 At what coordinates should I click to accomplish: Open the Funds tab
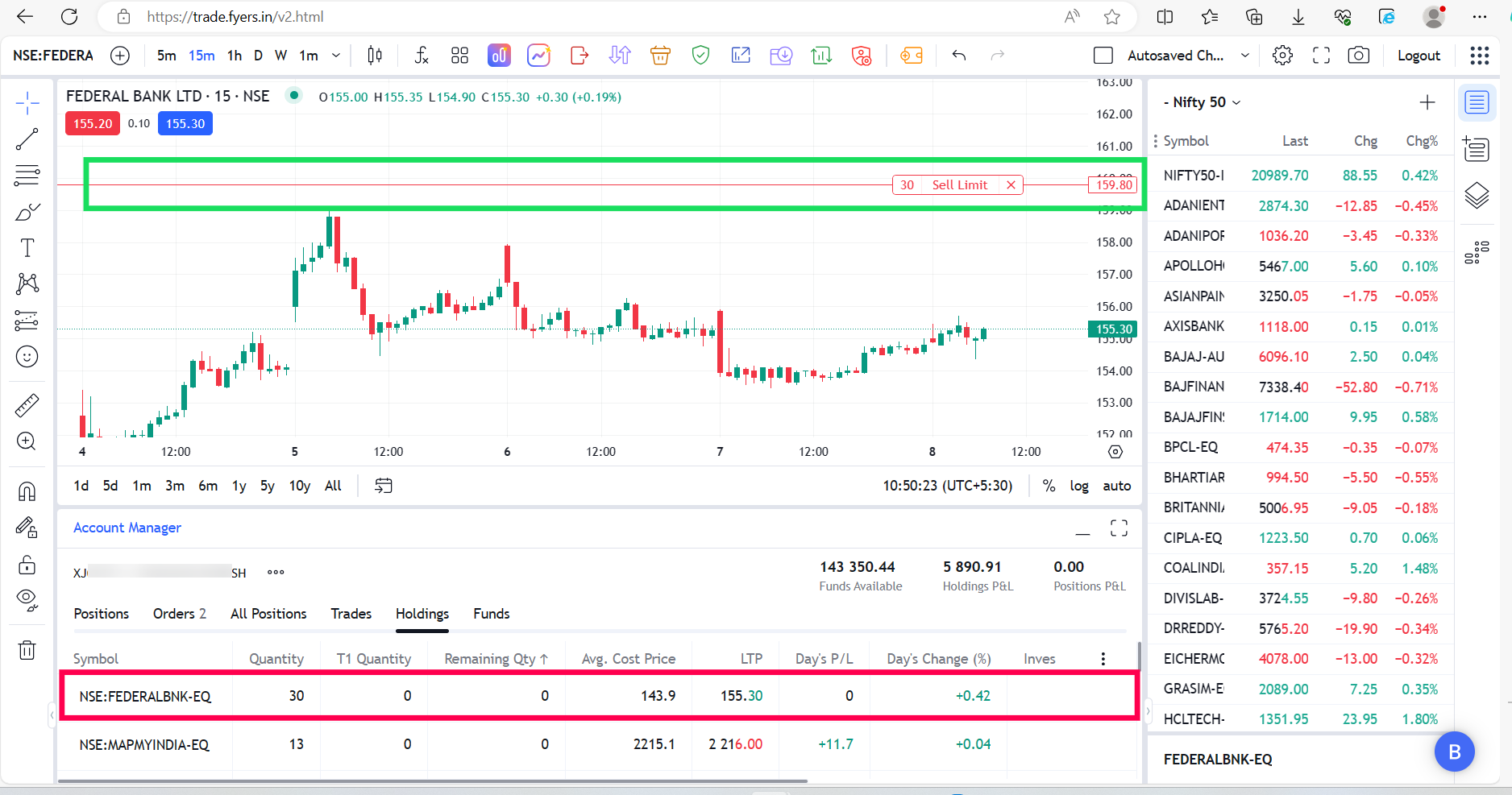(x=492, y=614)
